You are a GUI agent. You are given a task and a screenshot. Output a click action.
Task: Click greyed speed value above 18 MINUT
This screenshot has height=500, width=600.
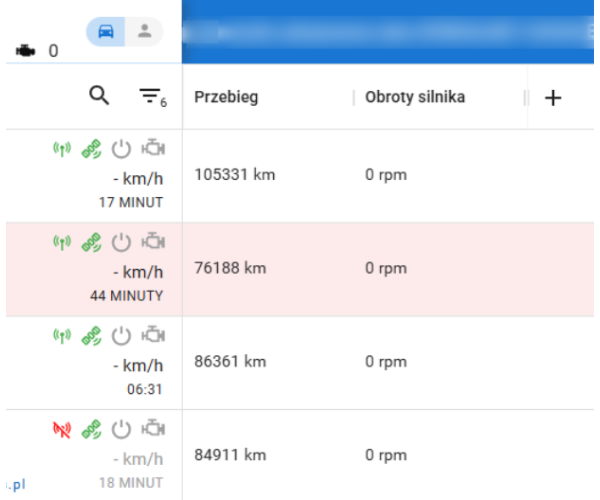pos(138,459)
